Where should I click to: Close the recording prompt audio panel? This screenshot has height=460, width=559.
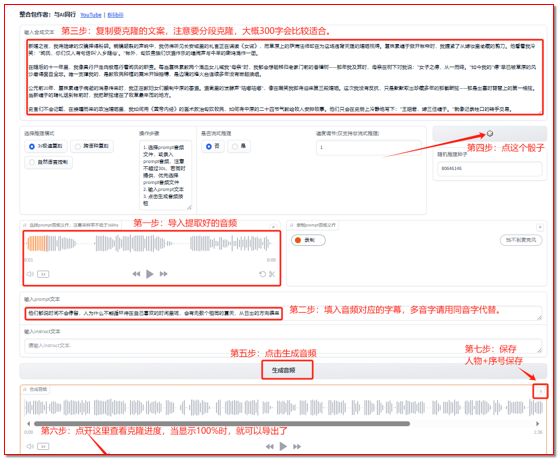point(540,227)
